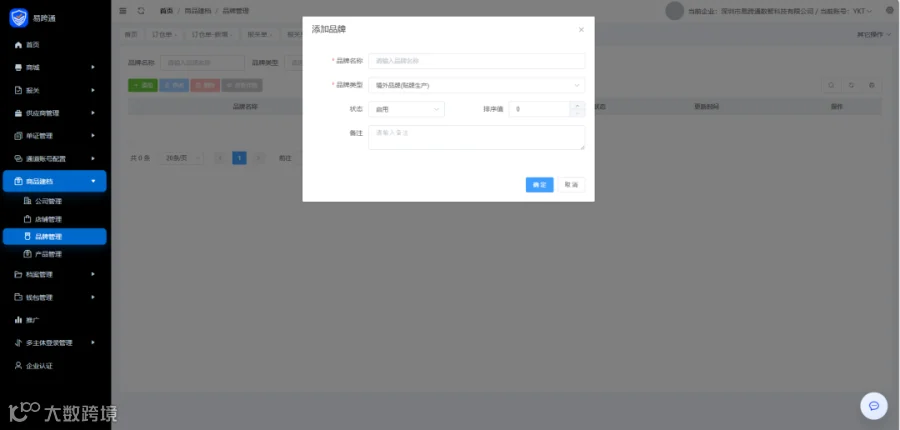Click the home icon beside 首页 in sidebar
900x430 pixels.
coord(18,45)
